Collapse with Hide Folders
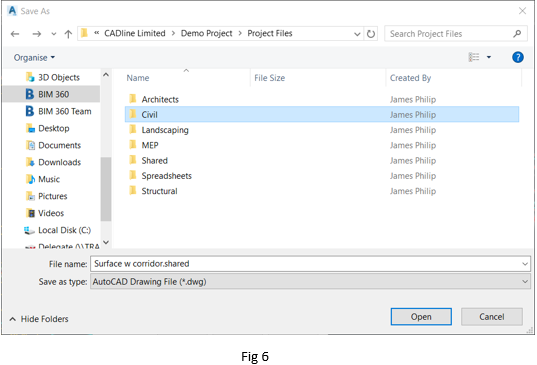537x365 pixels. pos(39,319)
